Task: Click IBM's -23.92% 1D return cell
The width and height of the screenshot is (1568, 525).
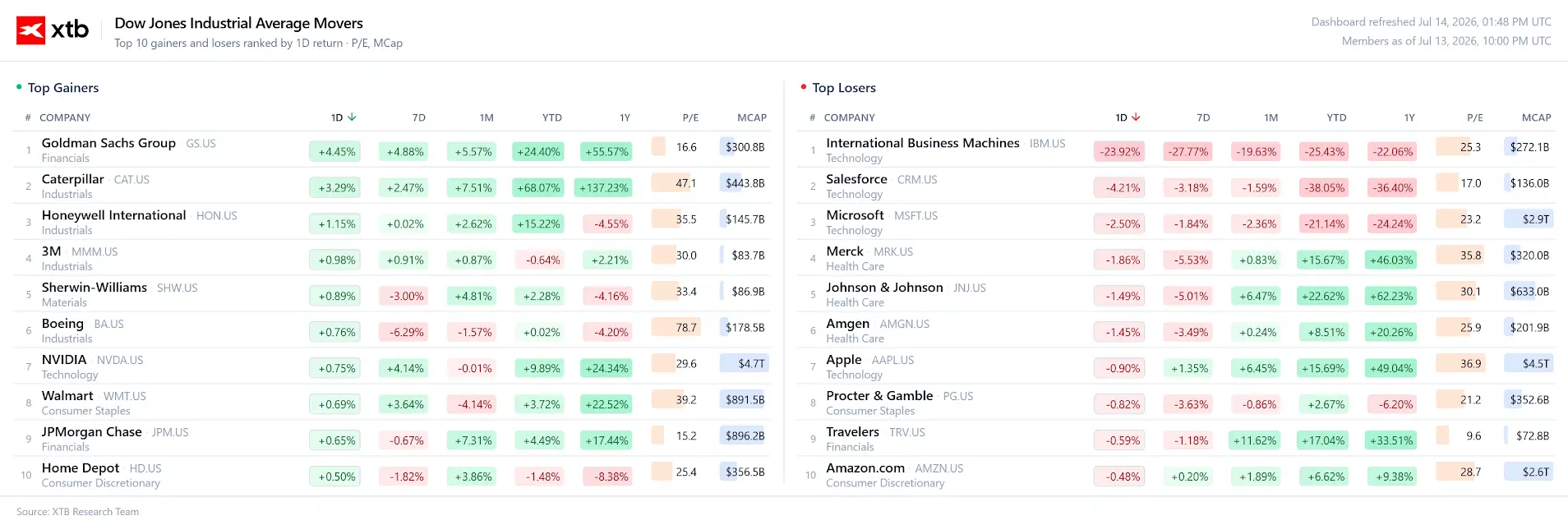Action: pos(1119,151)
